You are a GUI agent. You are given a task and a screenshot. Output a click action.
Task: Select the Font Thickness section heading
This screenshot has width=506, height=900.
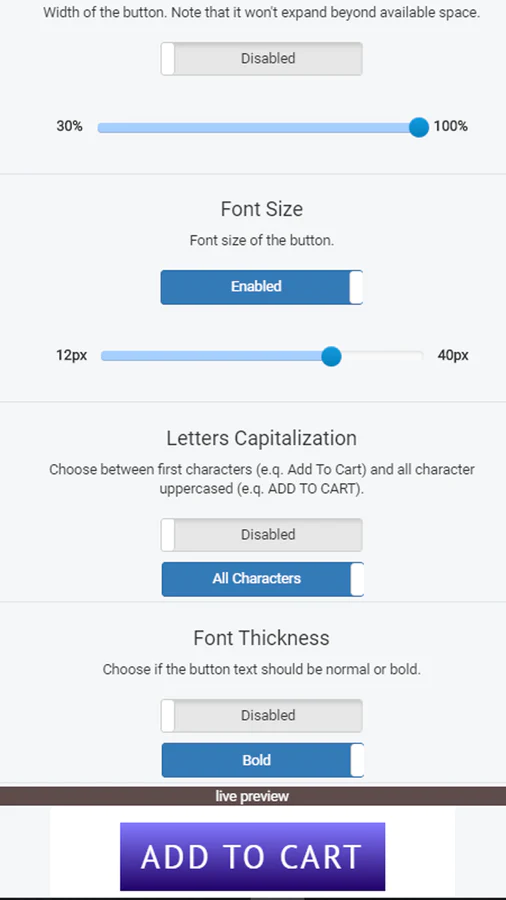262,638
